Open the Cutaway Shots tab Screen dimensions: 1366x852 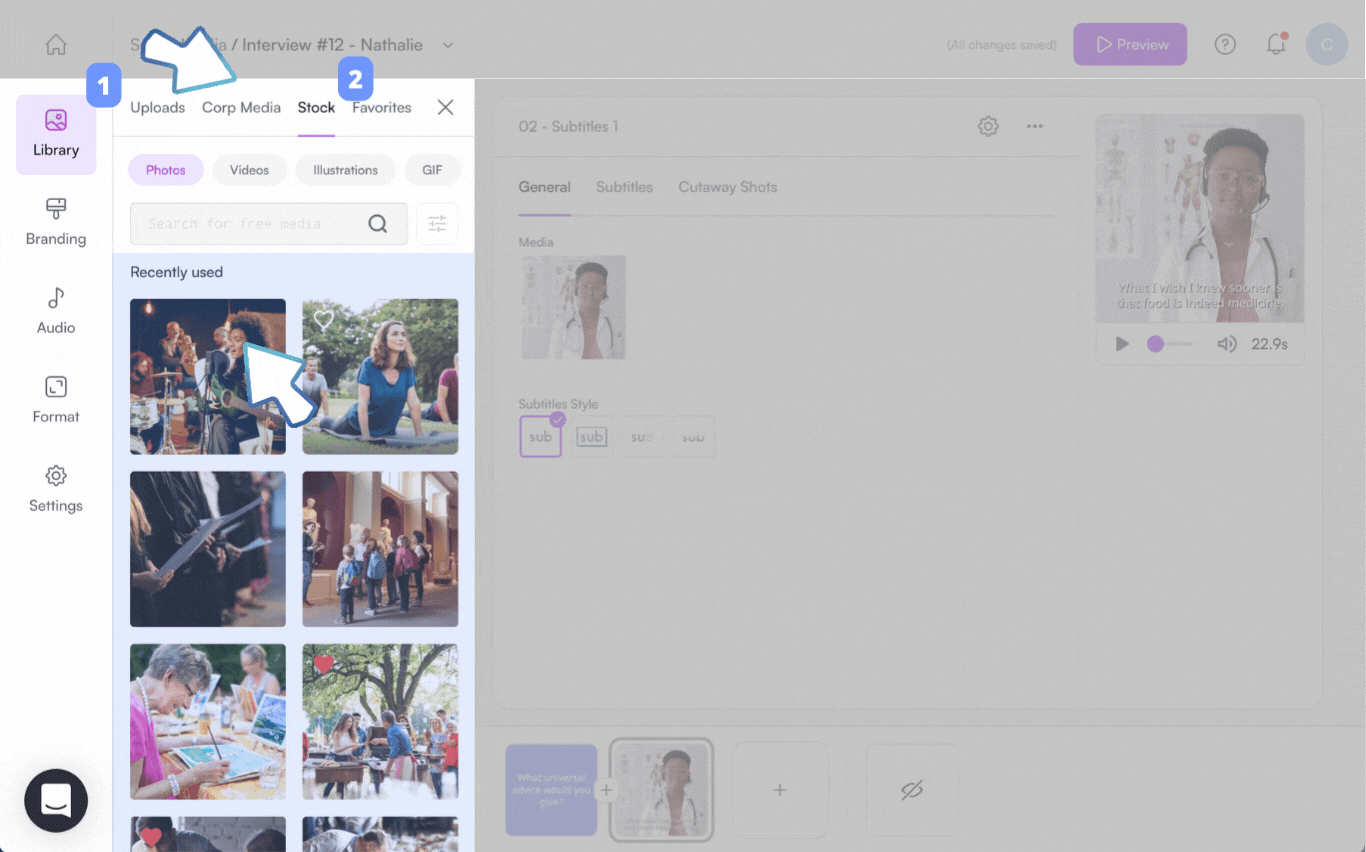728,187
